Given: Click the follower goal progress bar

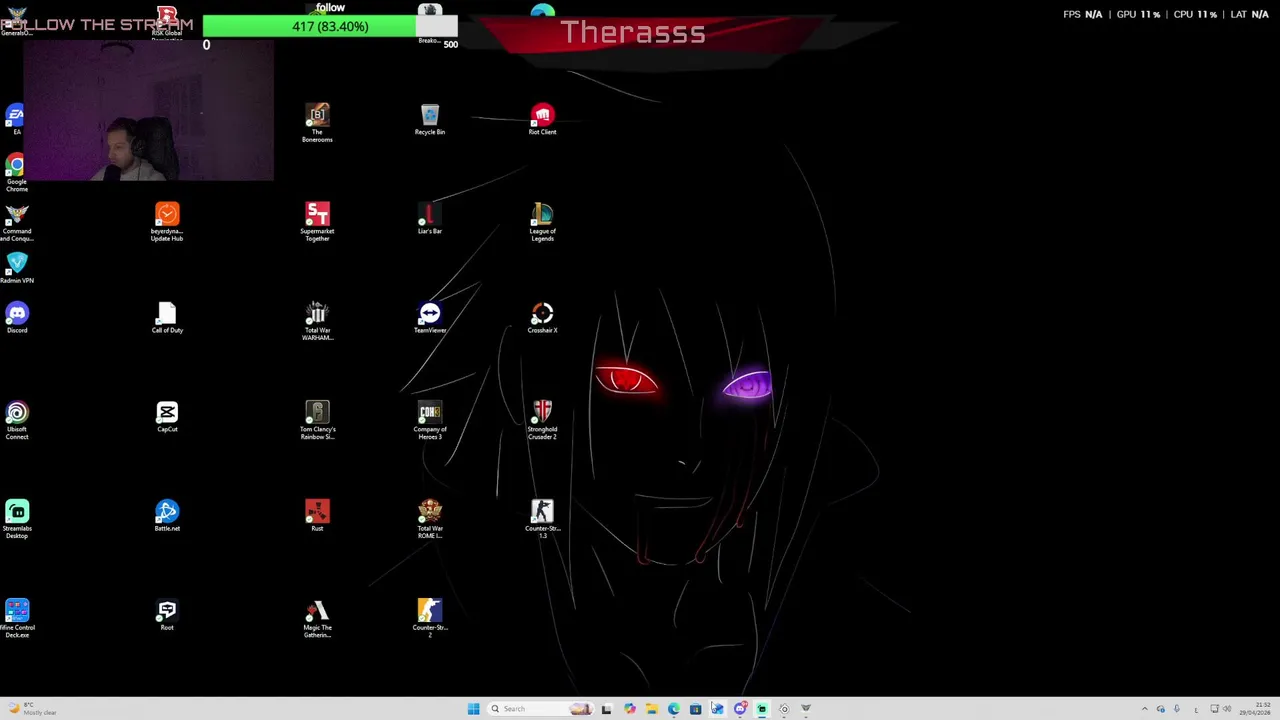Looking at the screenshot, I should pos(330,26).
